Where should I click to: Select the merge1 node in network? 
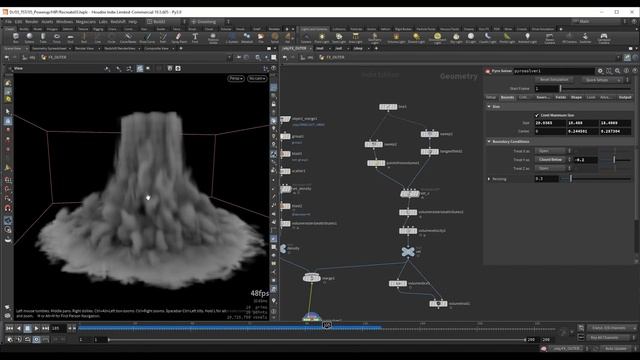coord(311,278)
